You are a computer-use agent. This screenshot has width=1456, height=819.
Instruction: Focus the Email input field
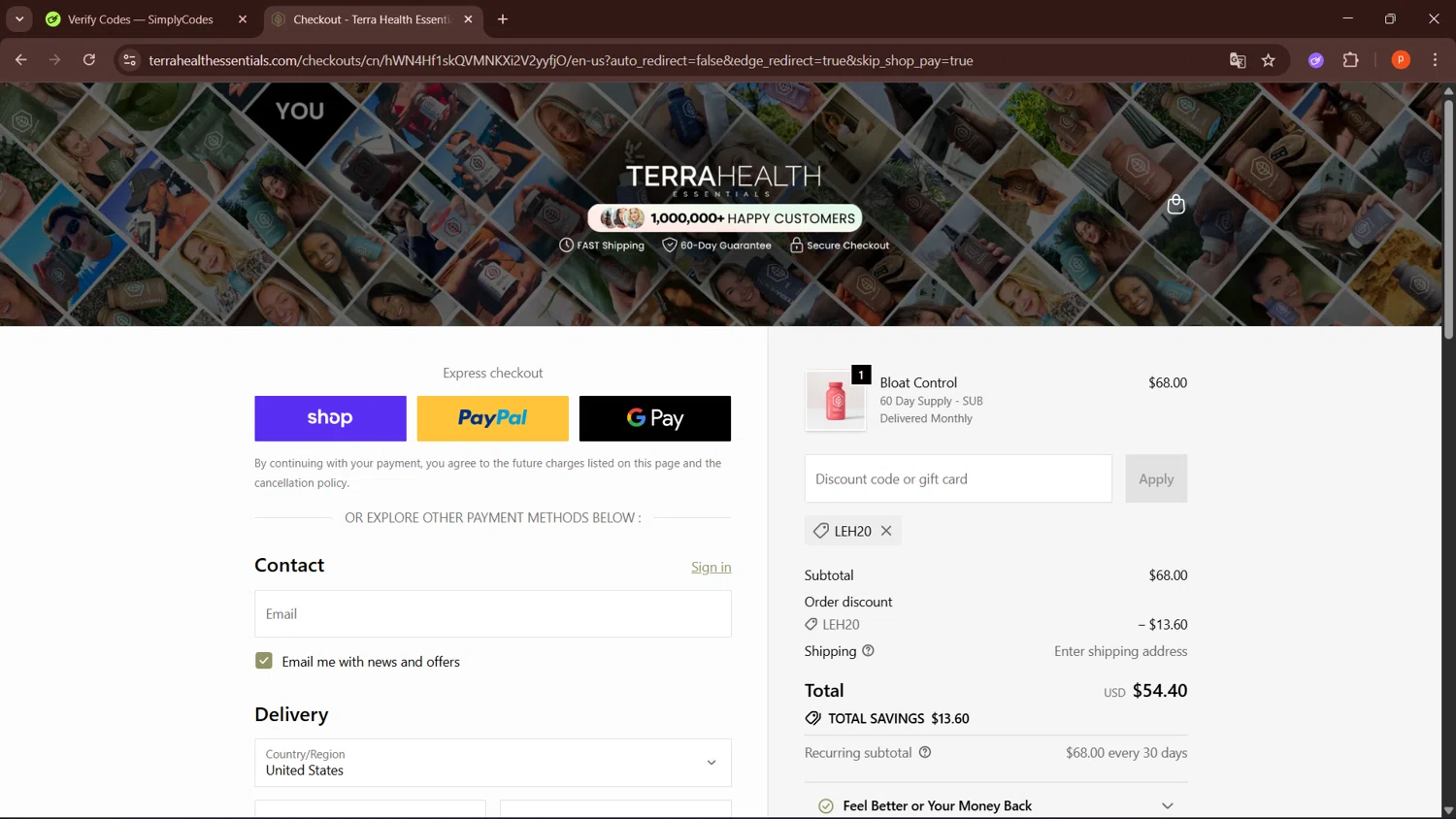pos(493,614)
